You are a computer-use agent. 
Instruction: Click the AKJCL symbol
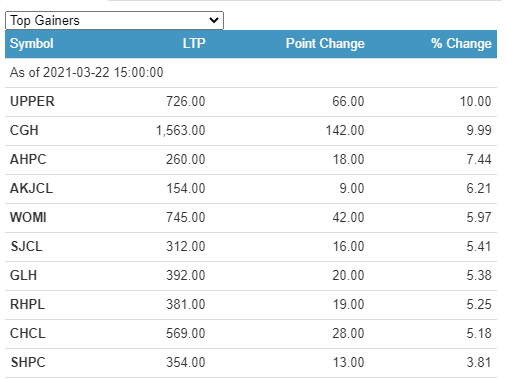31,188
